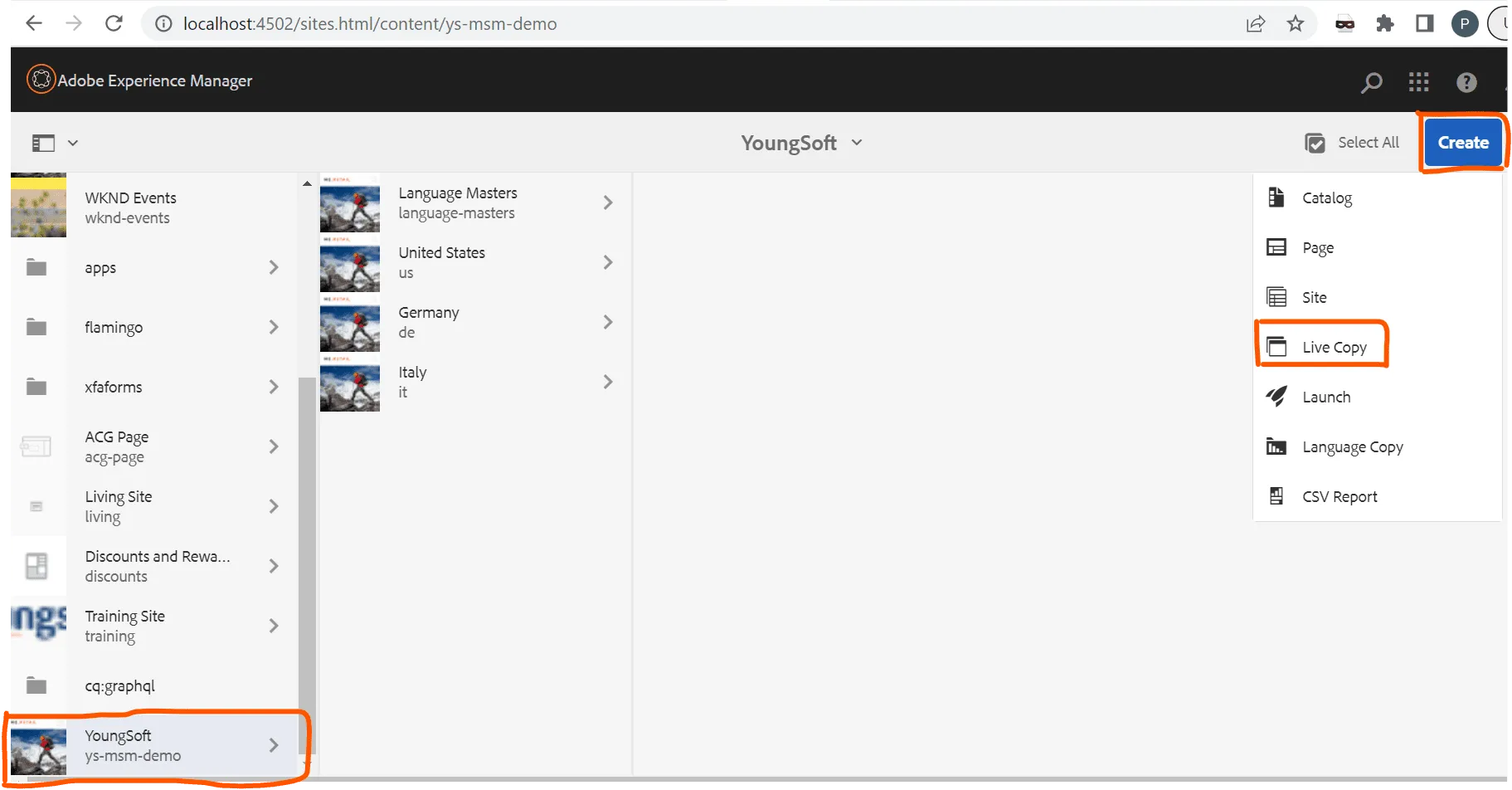Toggle the side rail panel icon
Image resolution: width=1512 pixels, height=790 pixels.
pos(43,143)
